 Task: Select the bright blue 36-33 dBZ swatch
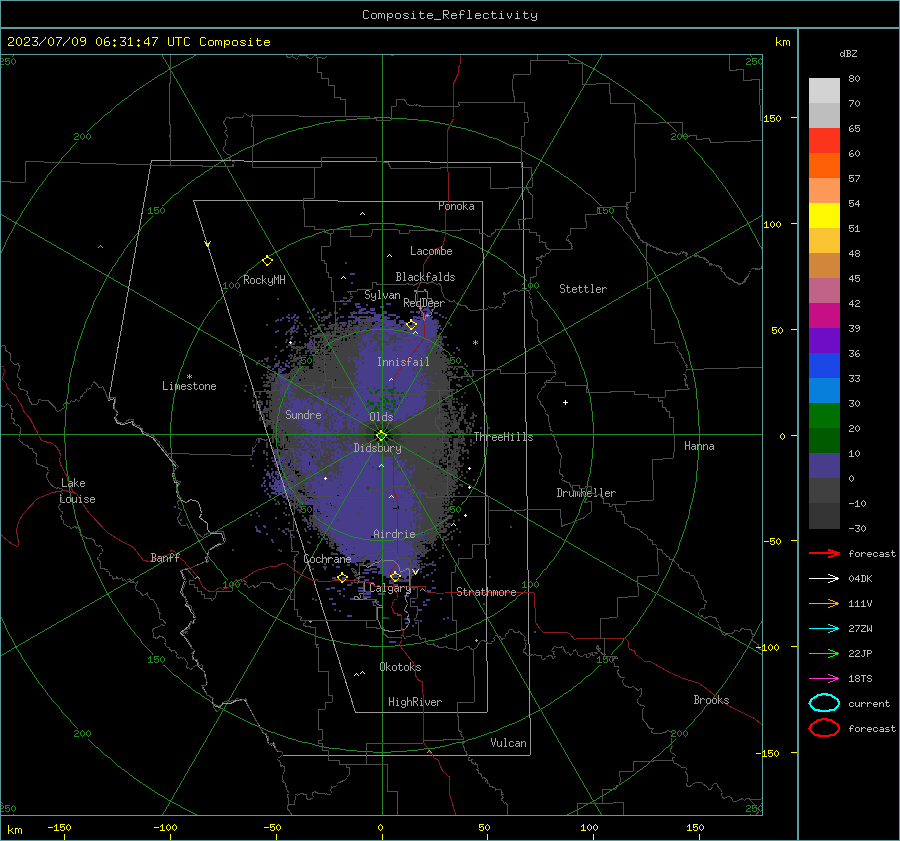[x=824, y=366]
